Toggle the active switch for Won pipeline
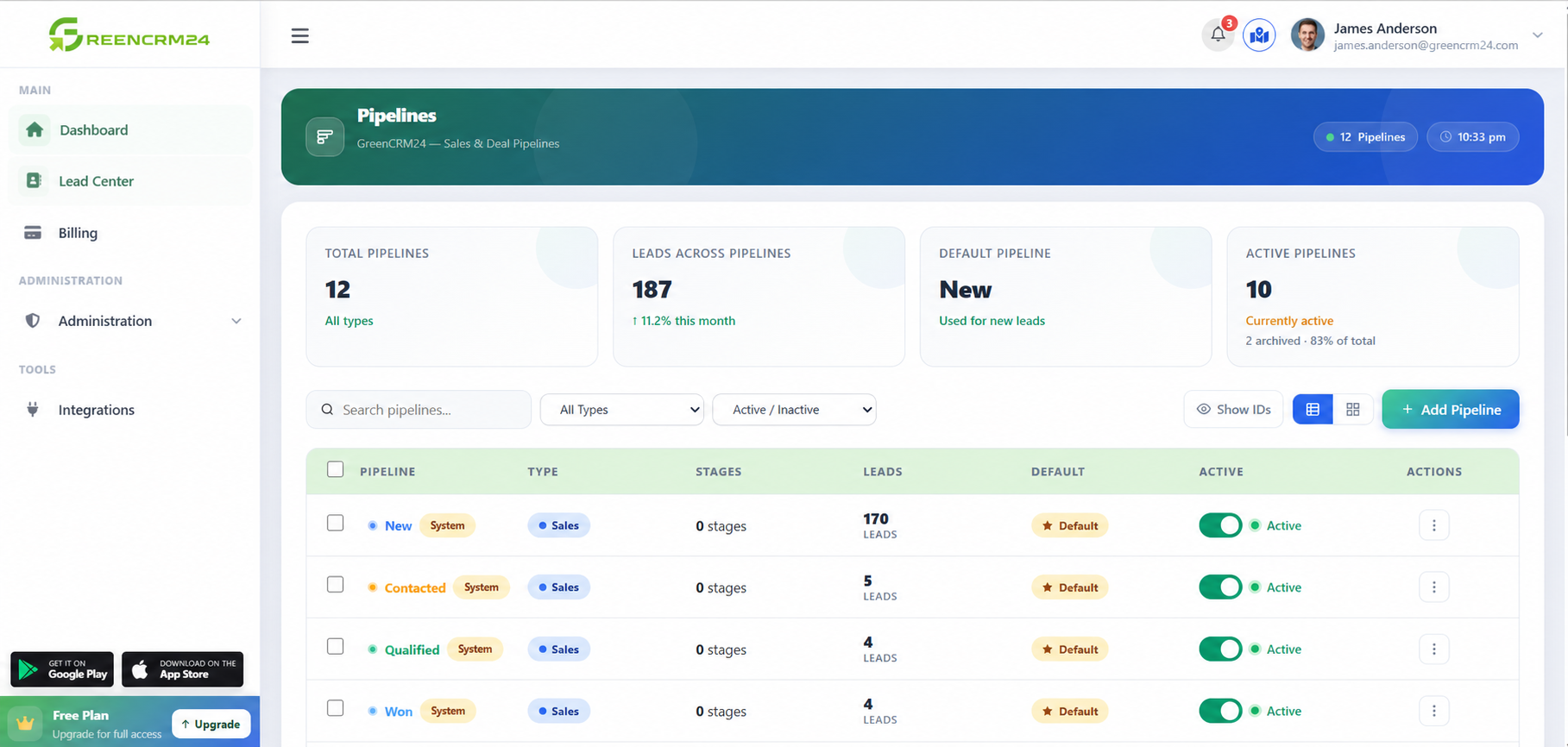Screen dimensions: 1568x747 click(x=1220, y=711)
